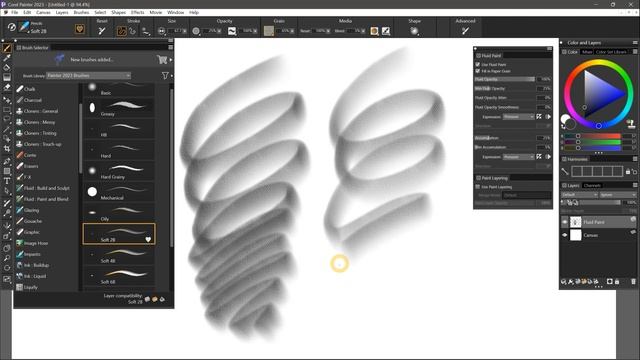Open Layers panel options menu
The width and height of the screenshot is (640, 360).
point(635,185)
